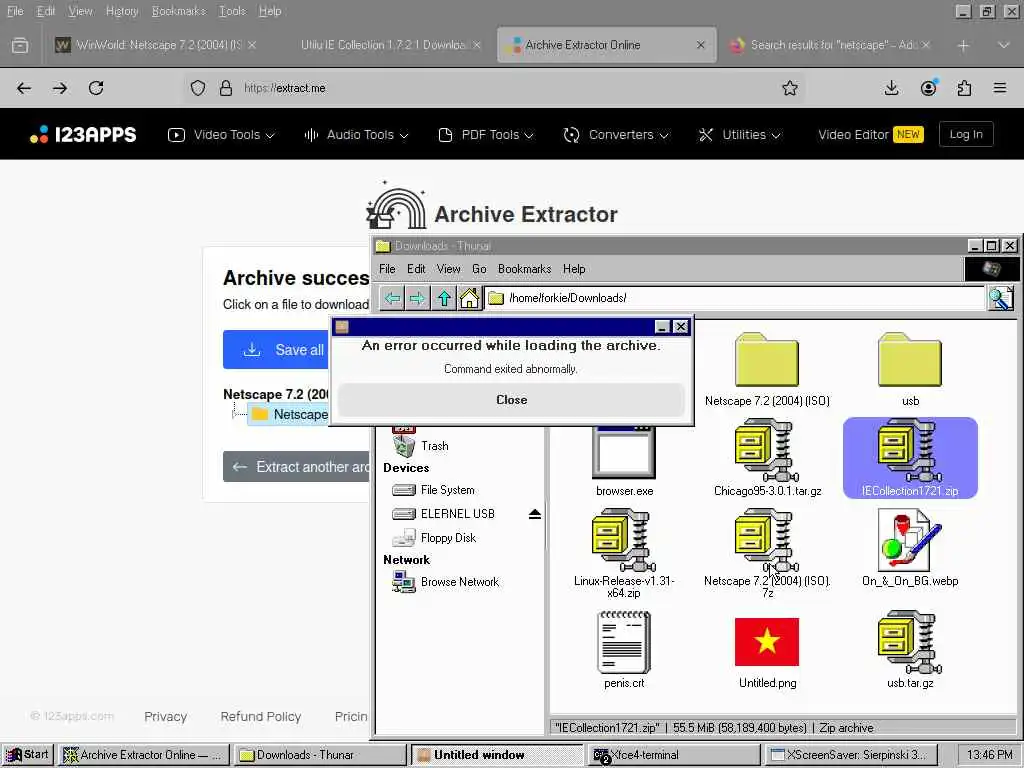Viewport: 1024px width, 768px height.
Task: Select IECollection1721.zip archive
Action: click(910, 458)
